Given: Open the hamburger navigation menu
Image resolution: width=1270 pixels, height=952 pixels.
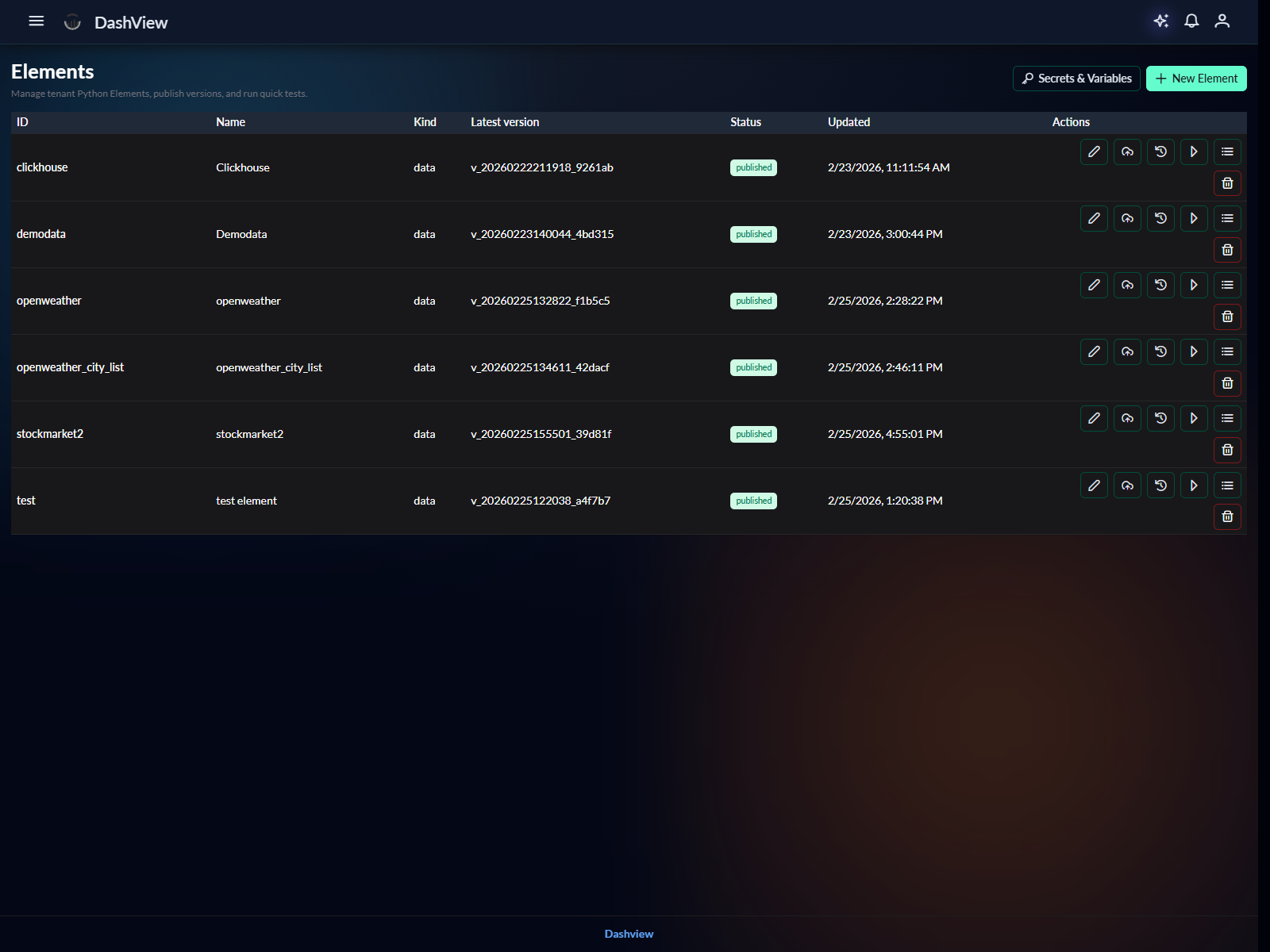Looking at the screenshot, I should pyautogui.click(x=36, y=21).
